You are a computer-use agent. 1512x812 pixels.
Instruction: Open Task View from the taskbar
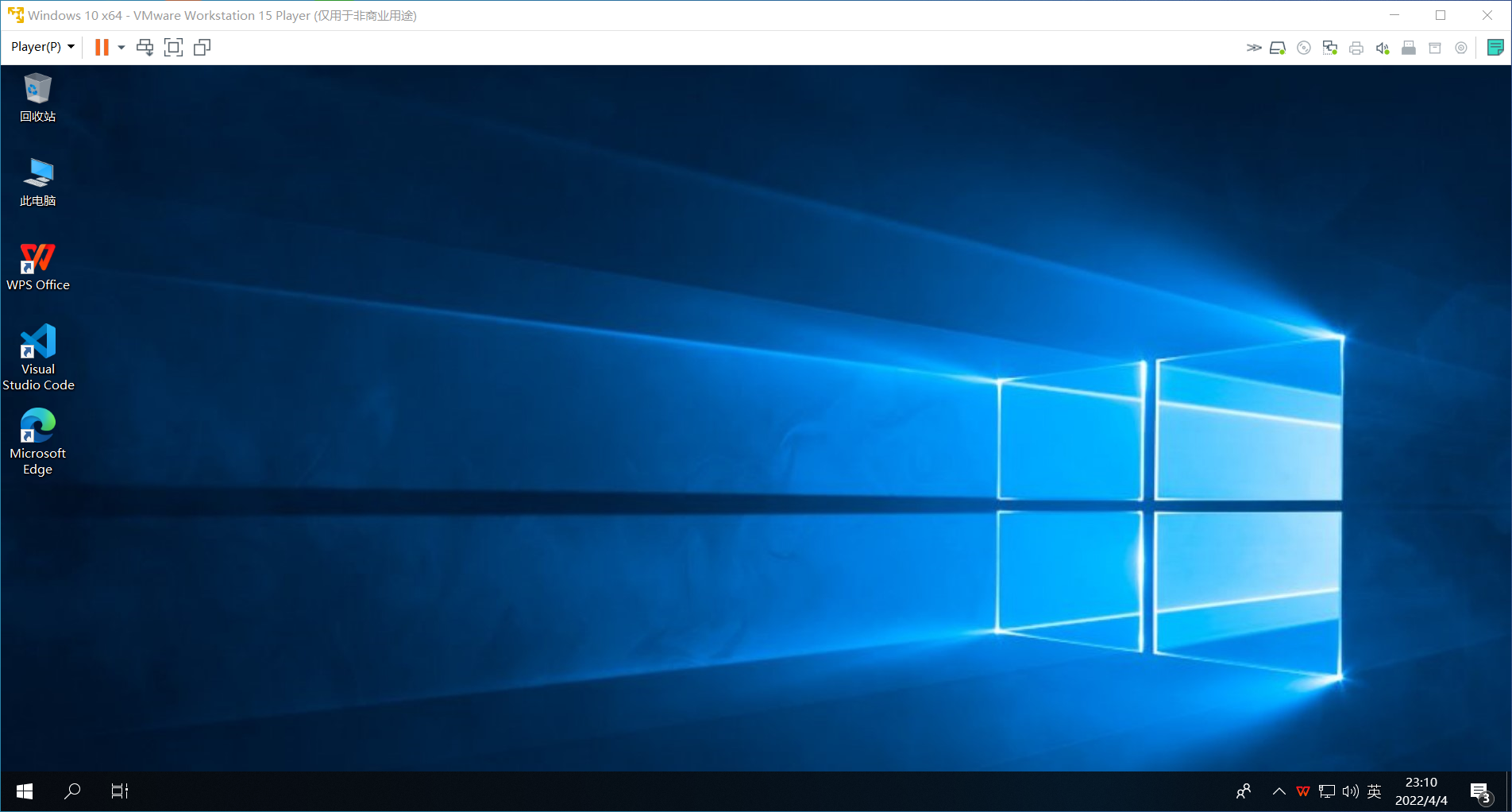coord(120,791)
